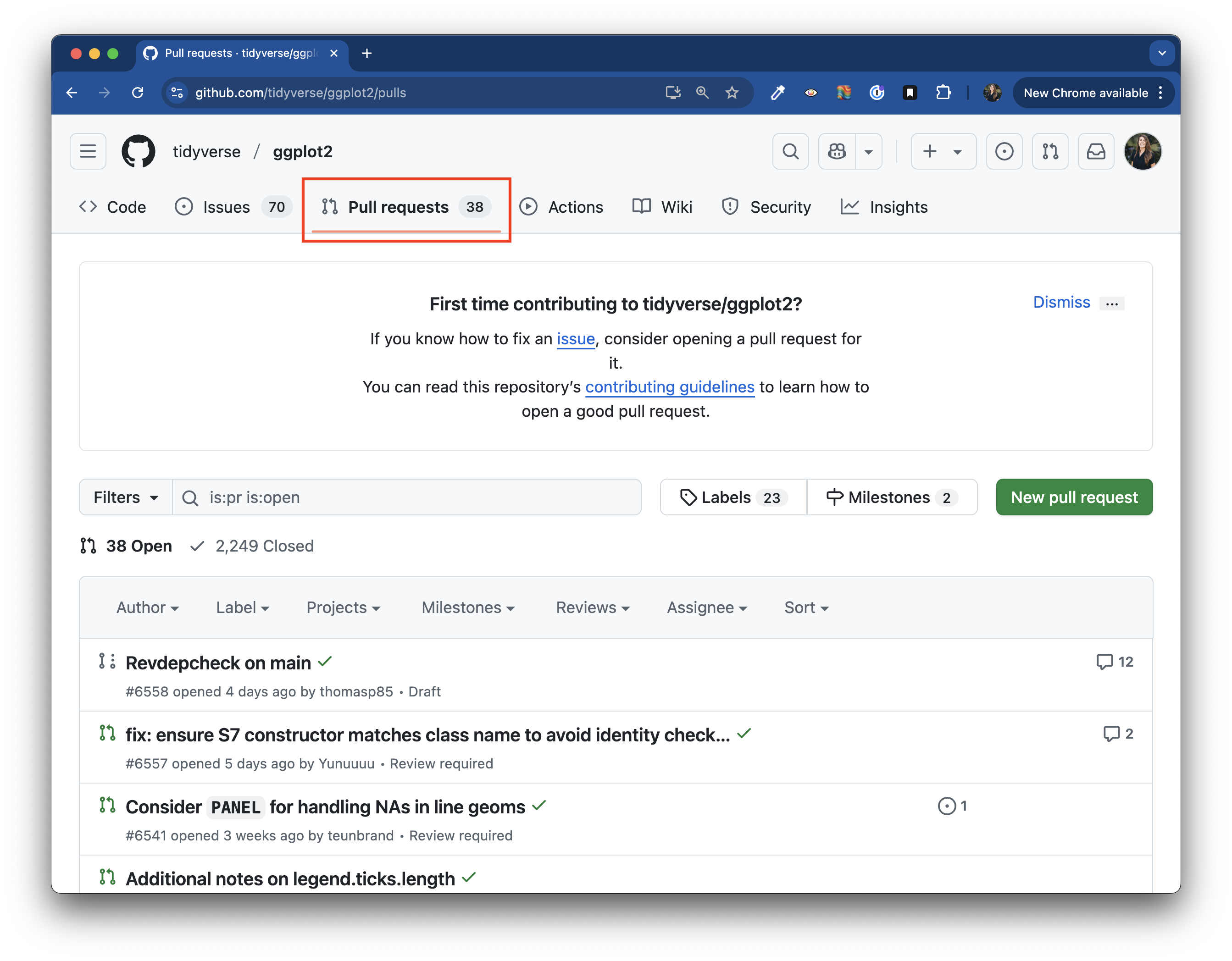Open the hamburger navigation menu
This screenshot has height=961, width=1232.
tap(88, 151)
